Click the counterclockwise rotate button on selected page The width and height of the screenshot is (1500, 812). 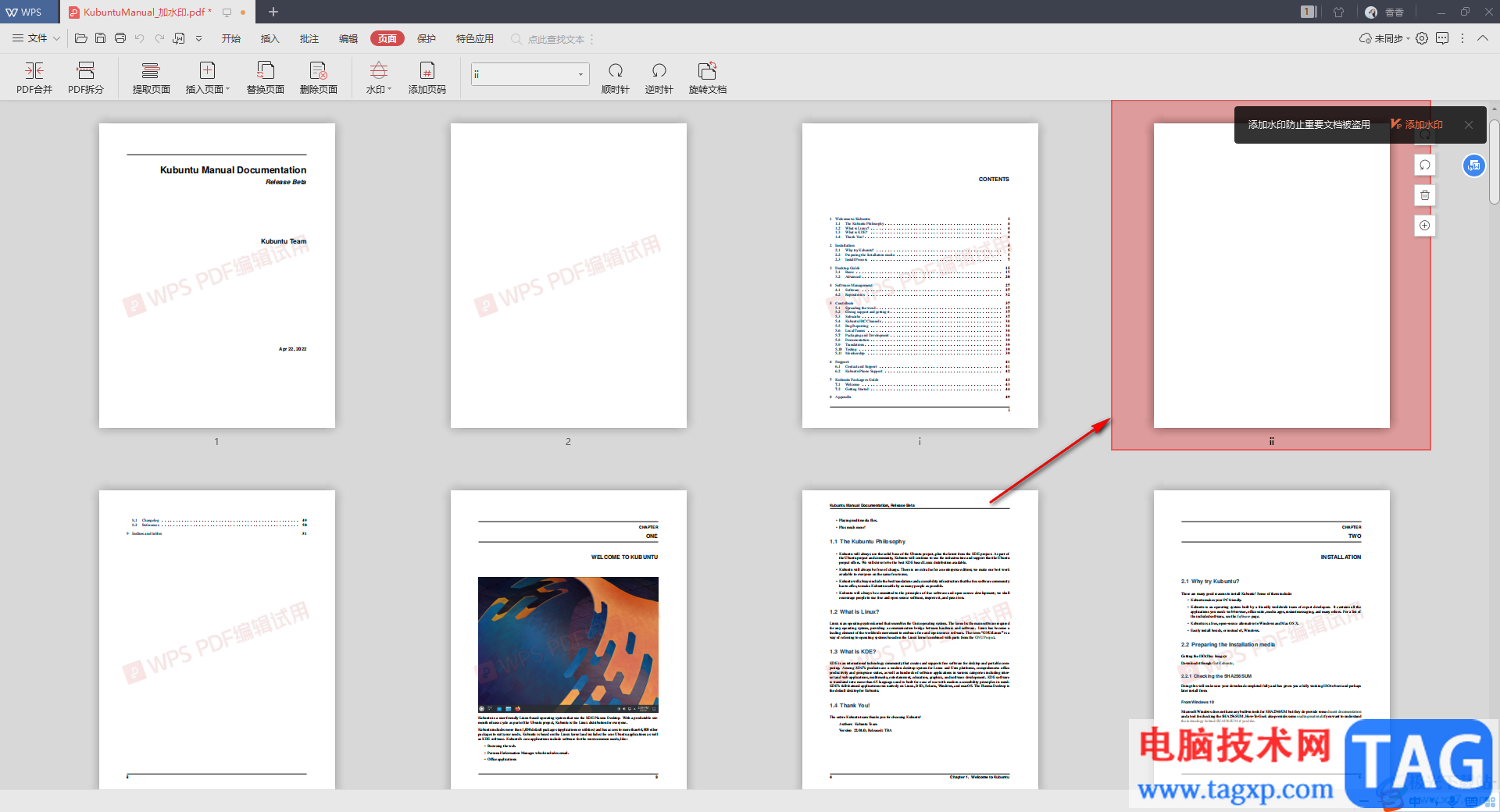tap(1425, 165)
